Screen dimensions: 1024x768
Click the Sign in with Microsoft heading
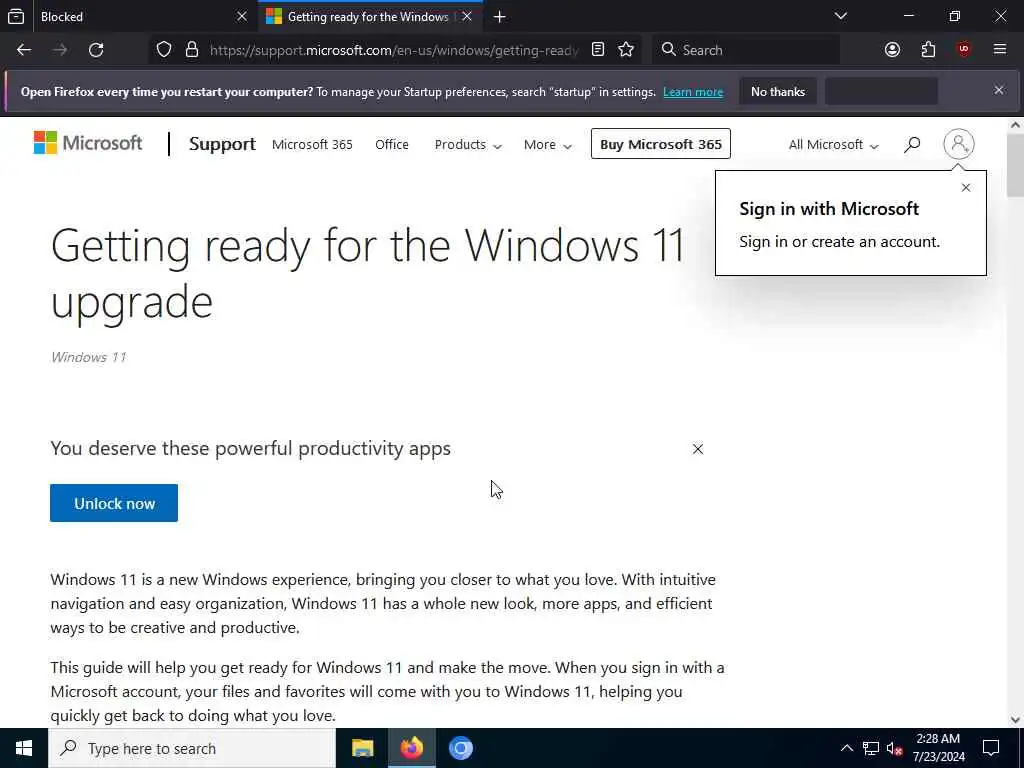pos(829,209)
